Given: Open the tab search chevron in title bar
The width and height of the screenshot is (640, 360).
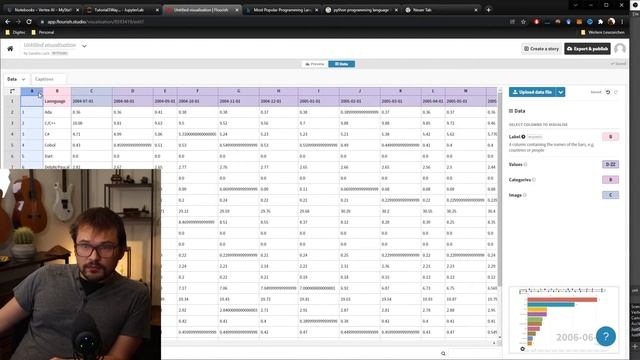Looking at the screenshot, I should point(576,5).
